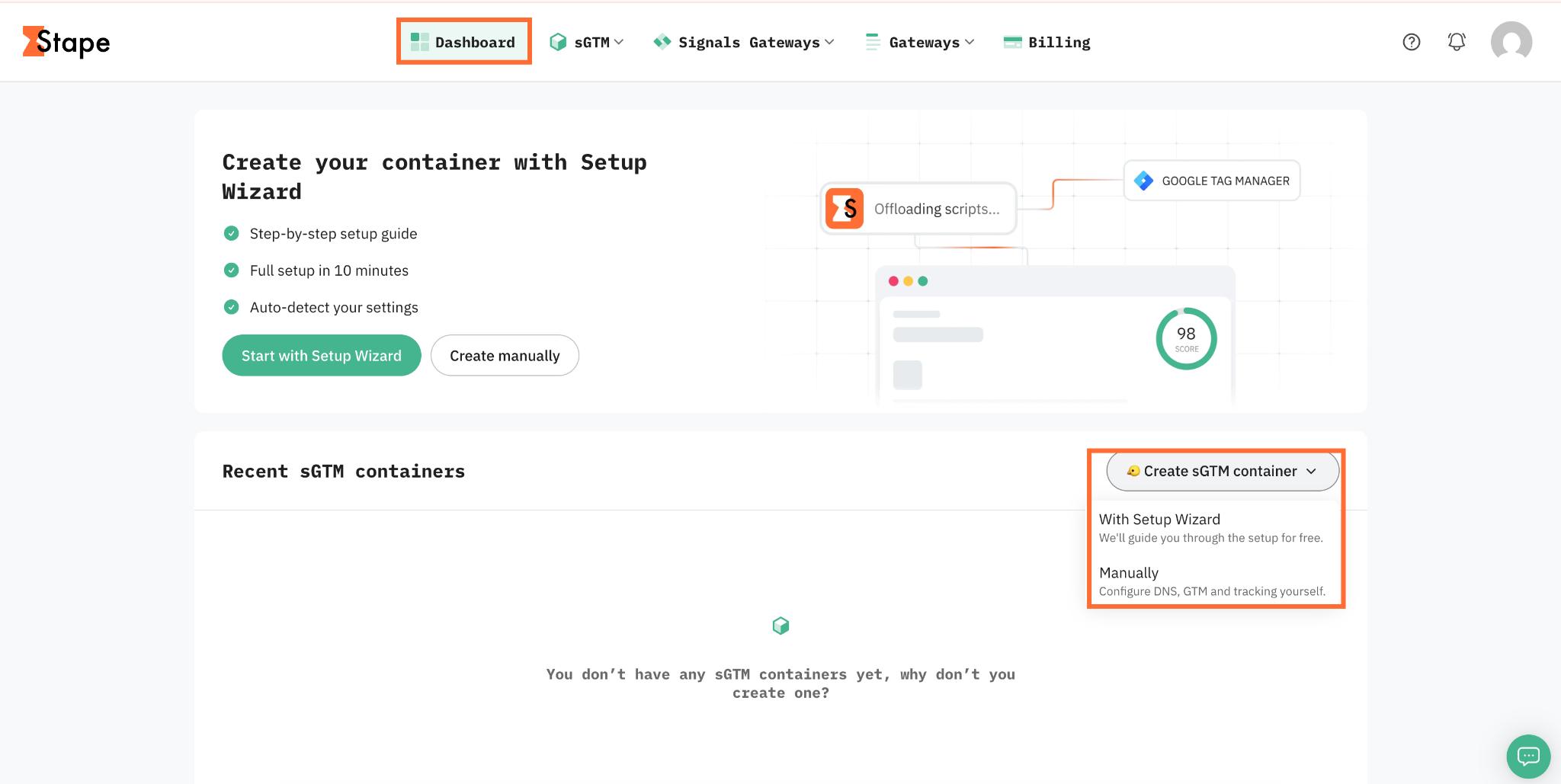Click the Dashboard grid icon
Viewport: 1561px width, 784px height.
coord(419,42)
